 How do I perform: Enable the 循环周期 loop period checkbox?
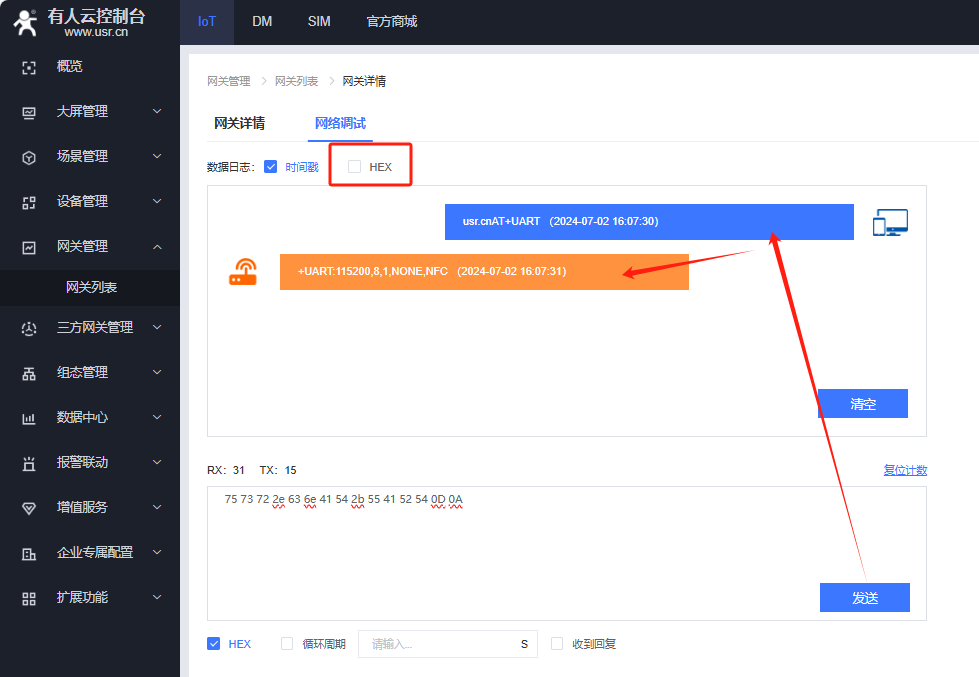pos(287,644)
